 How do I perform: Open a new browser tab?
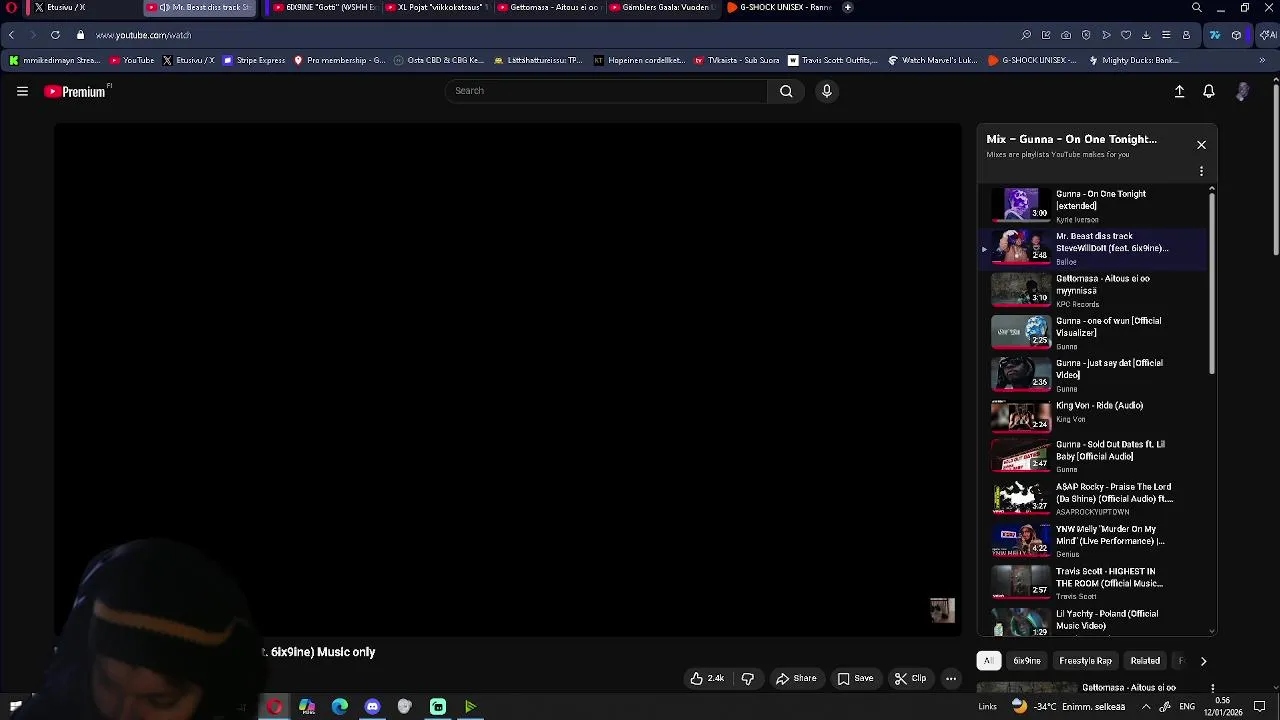pyautogui.click(x=847, y=7)
